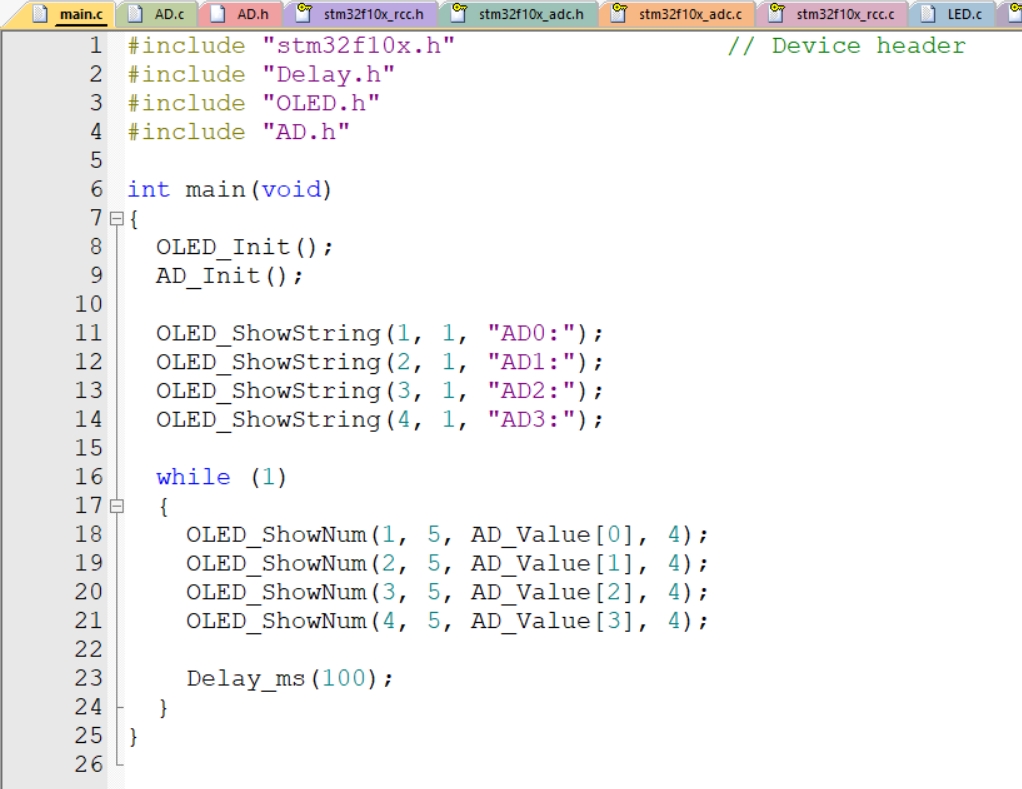Click the "Delay.h" include string
Screen dimensions: 1022x789
328,74
